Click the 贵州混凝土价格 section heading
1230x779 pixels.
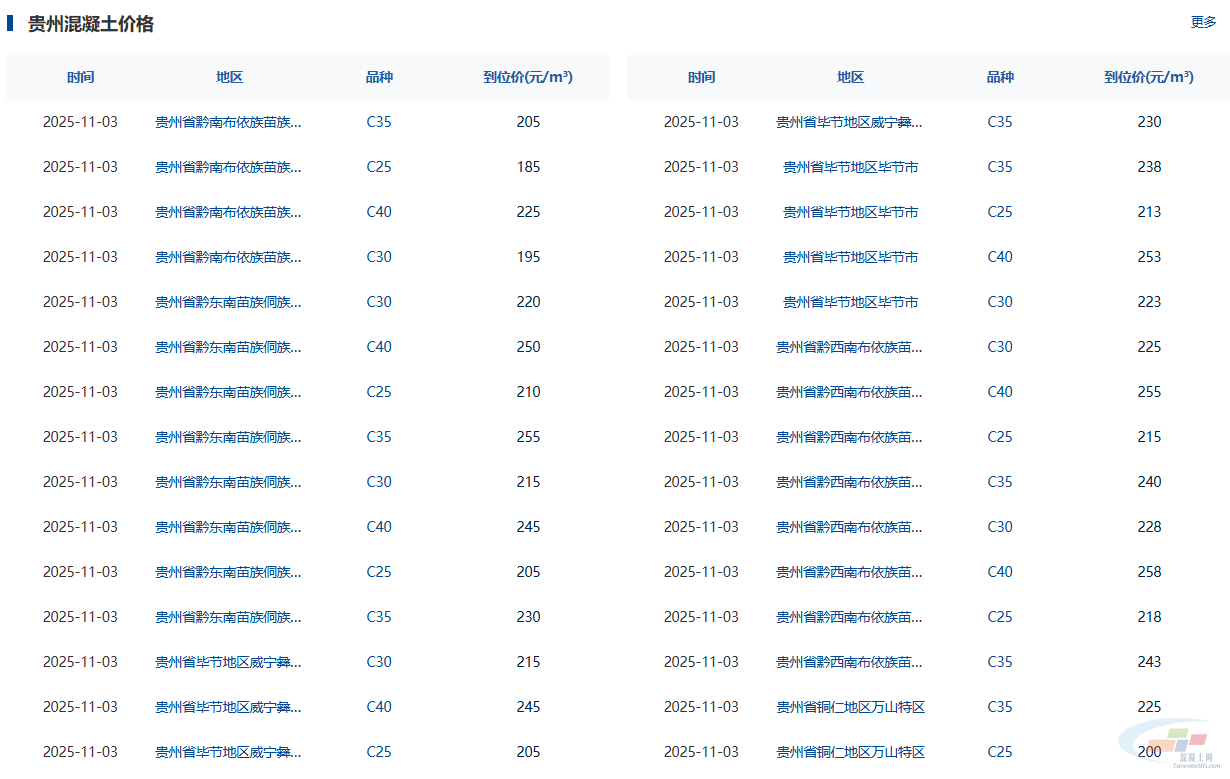coord(90,24)
